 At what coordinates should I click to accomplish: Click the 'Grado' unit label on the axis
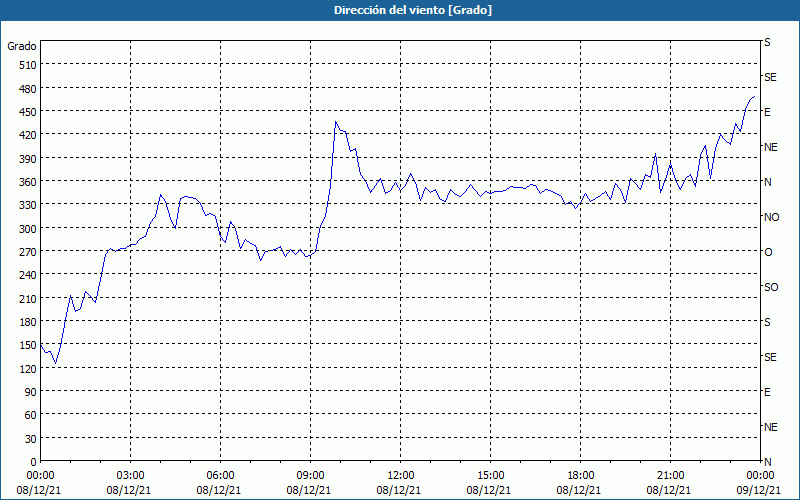click(22, 46)
